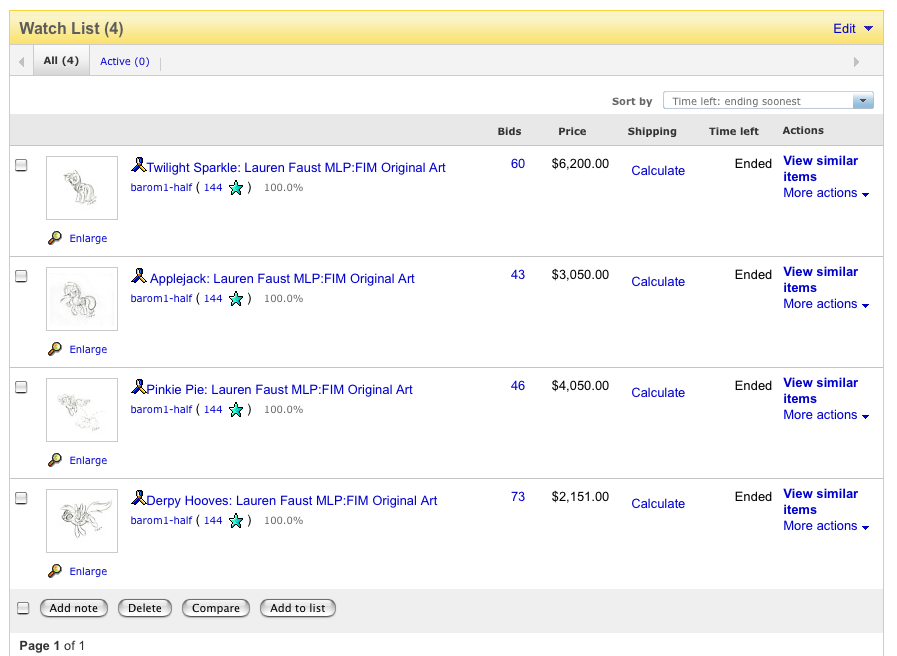The height and width of the screenshot is (656, 897).
Task: Click the charity ribbon icon beside Derpy Hooves listing
Action: pos(138,498)
